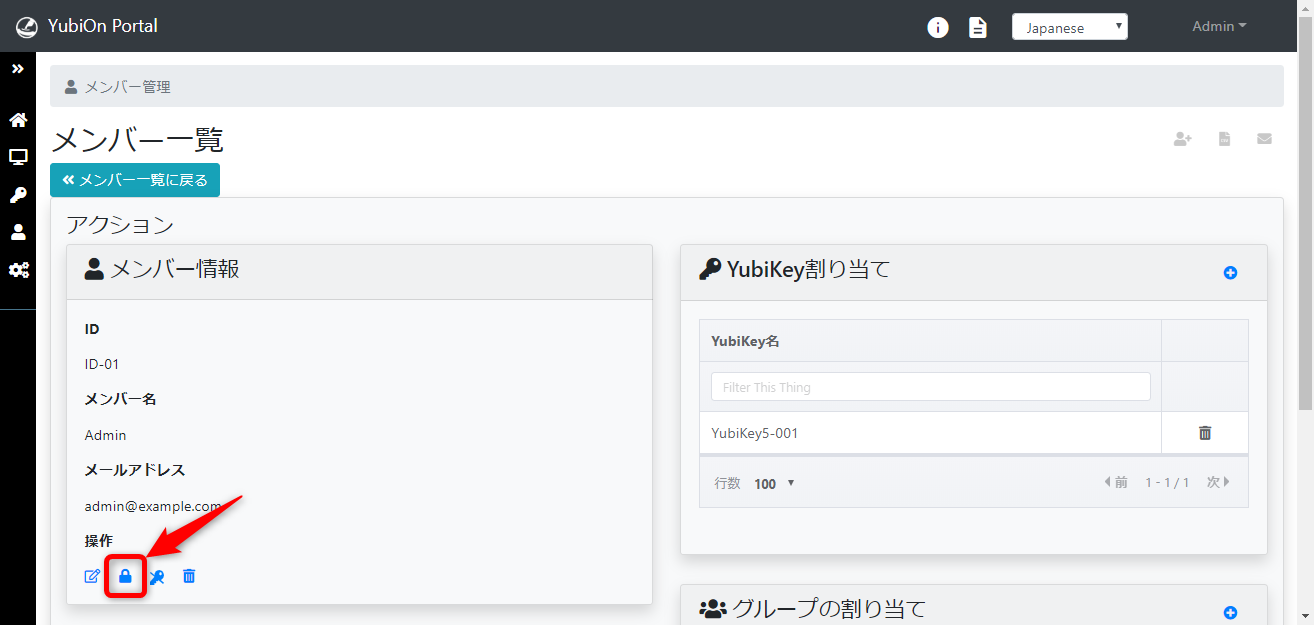Click the lock member icon
This screenshot has width=1314, height=625.
click(x=125, y=576)
